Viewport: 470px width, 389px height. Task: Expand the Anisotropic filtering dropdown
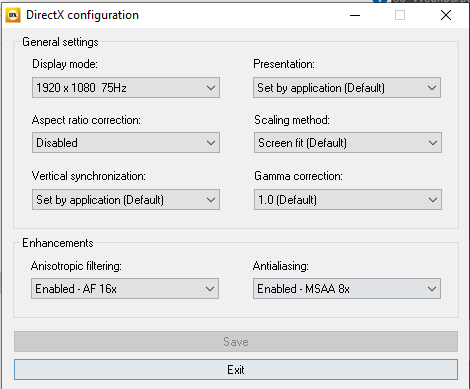tap(125, 289)
